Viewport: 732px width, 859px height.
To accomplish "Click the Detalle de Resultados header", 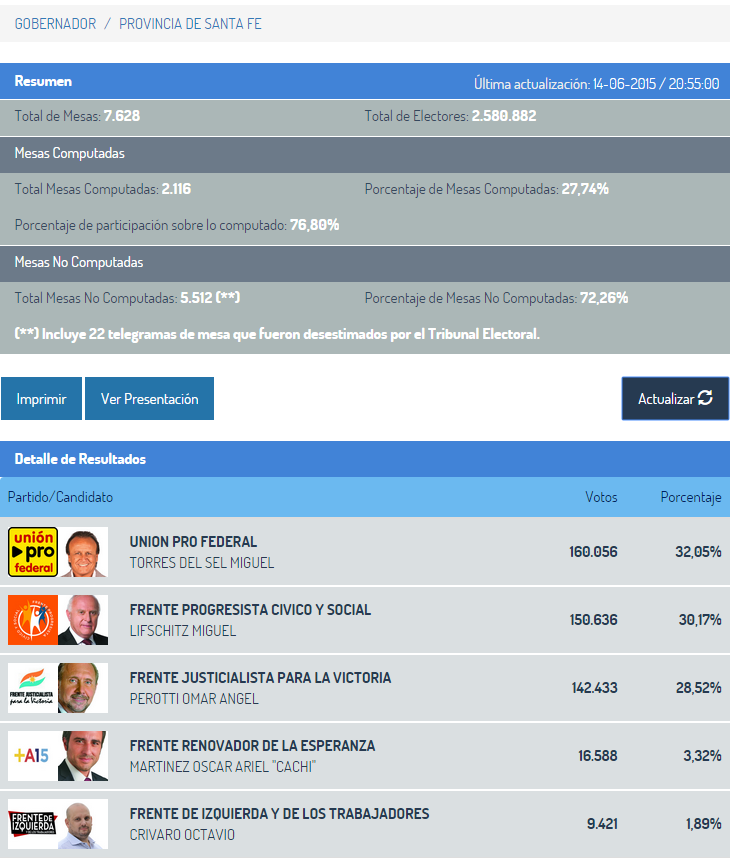I will click(x=80, y=459).
